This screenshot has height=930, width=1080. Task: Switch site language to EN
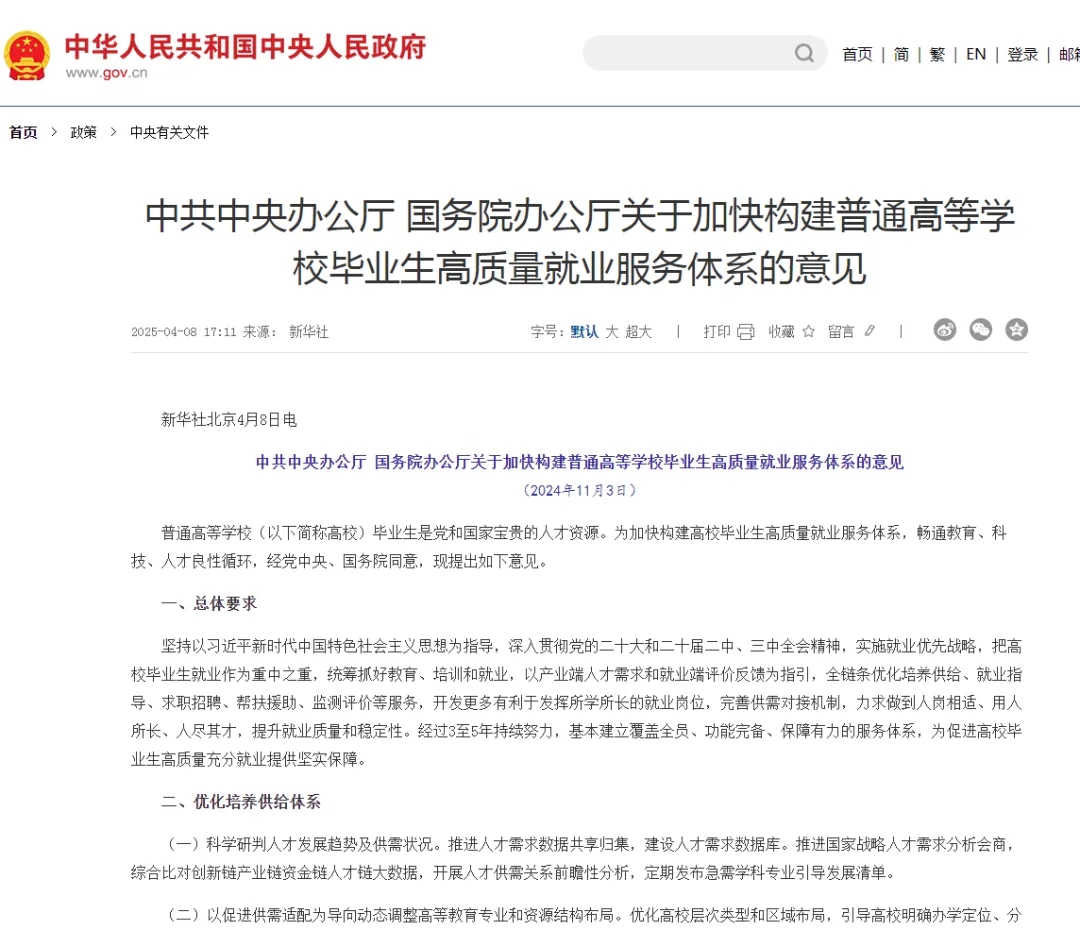pos(976,54)
